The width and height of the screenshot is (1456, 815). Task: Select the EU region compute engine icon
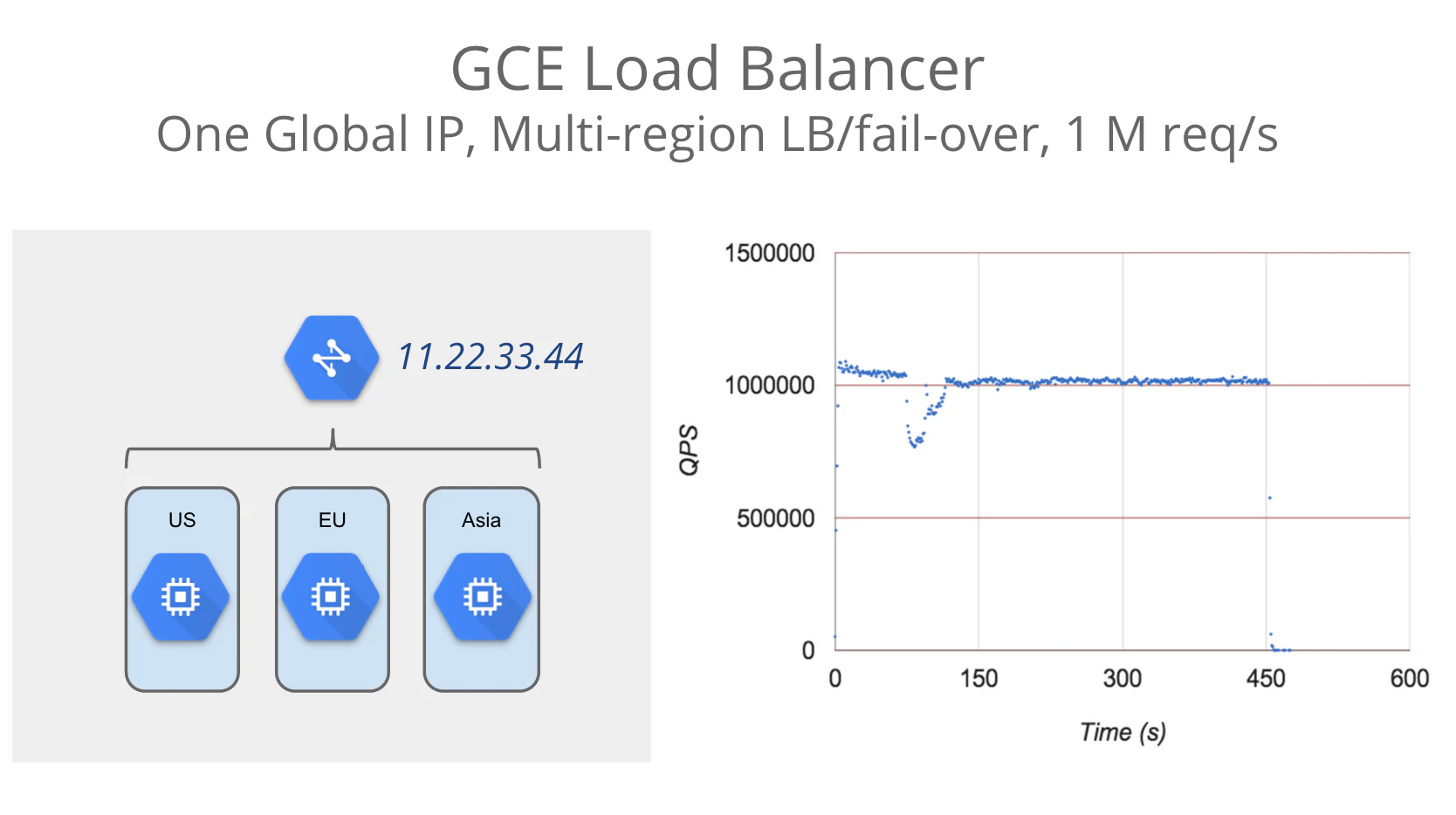coord(331,597)
